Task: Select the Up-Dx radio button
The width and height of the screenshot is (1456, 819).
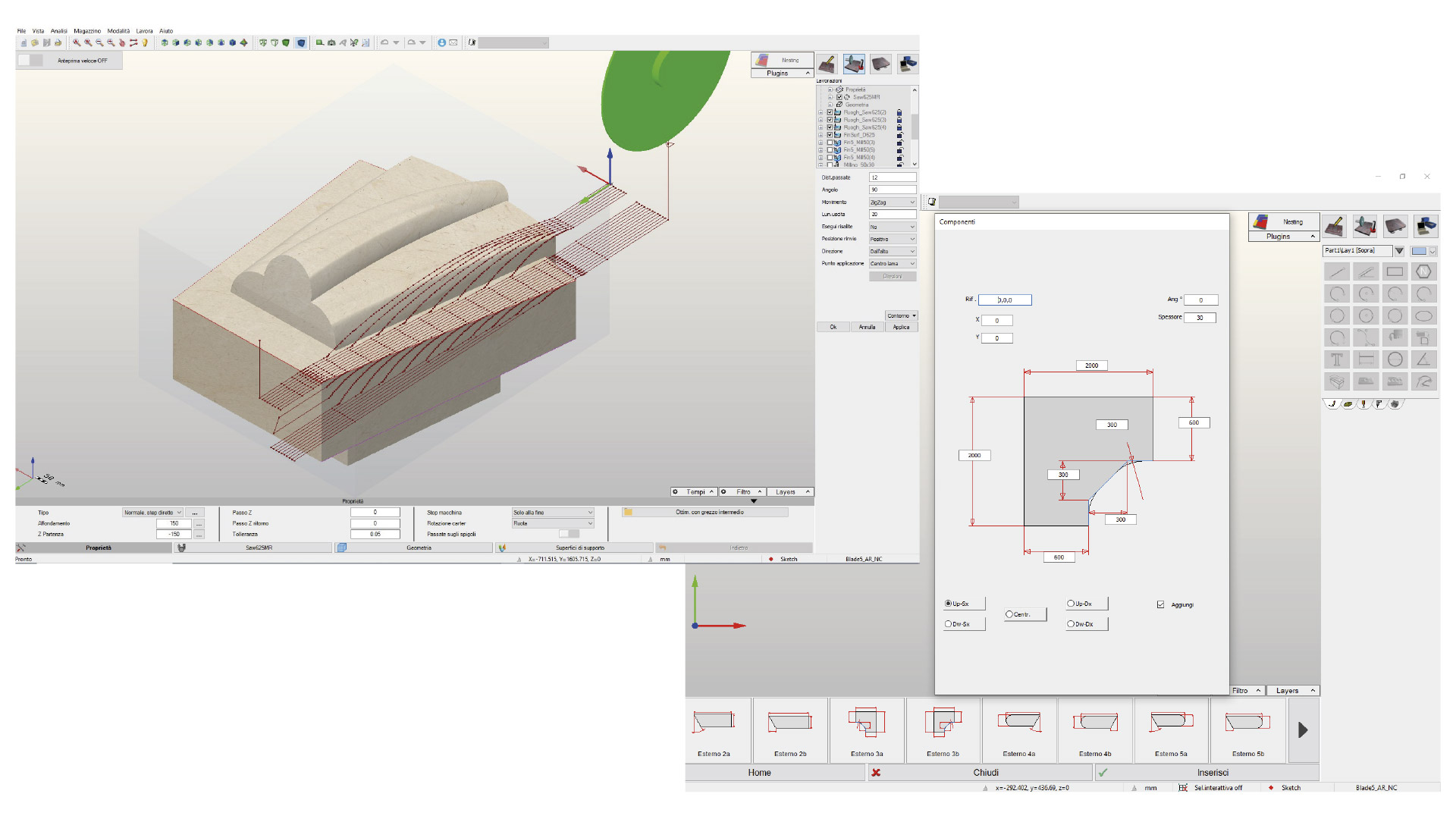Action: coord(1071,604)
